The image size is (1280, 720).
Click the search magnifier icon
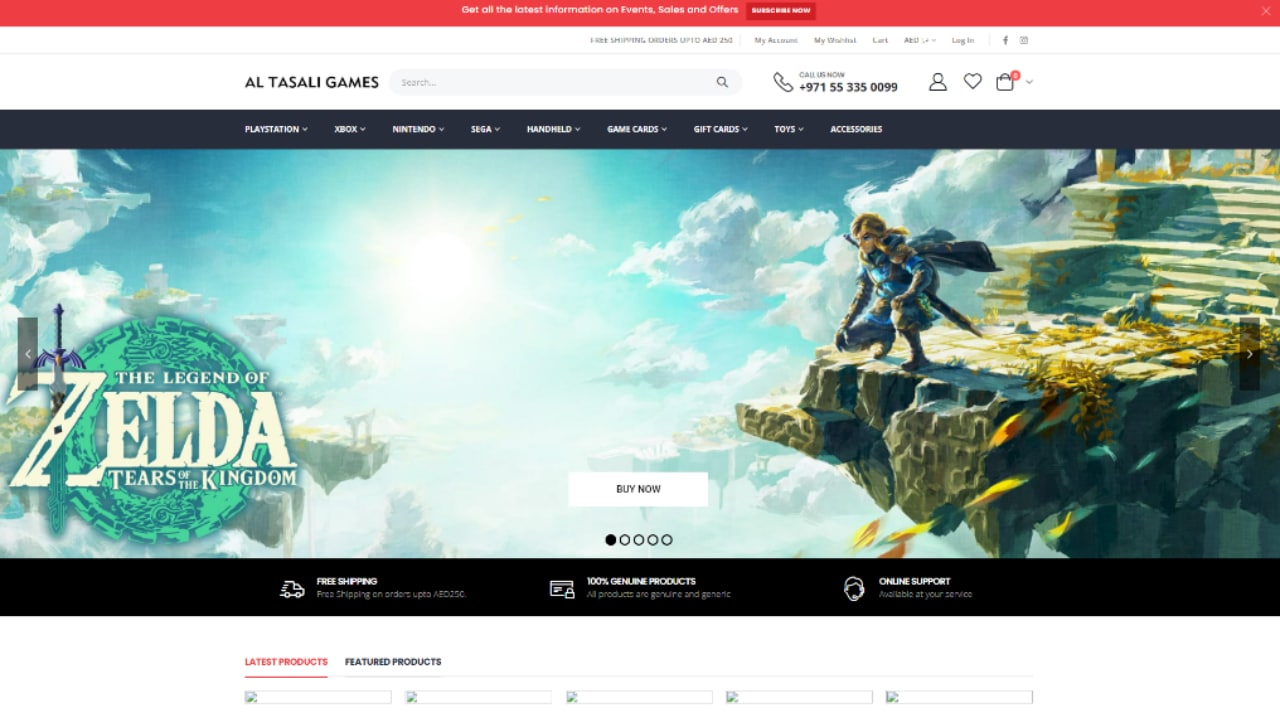(x=722, y=82)
